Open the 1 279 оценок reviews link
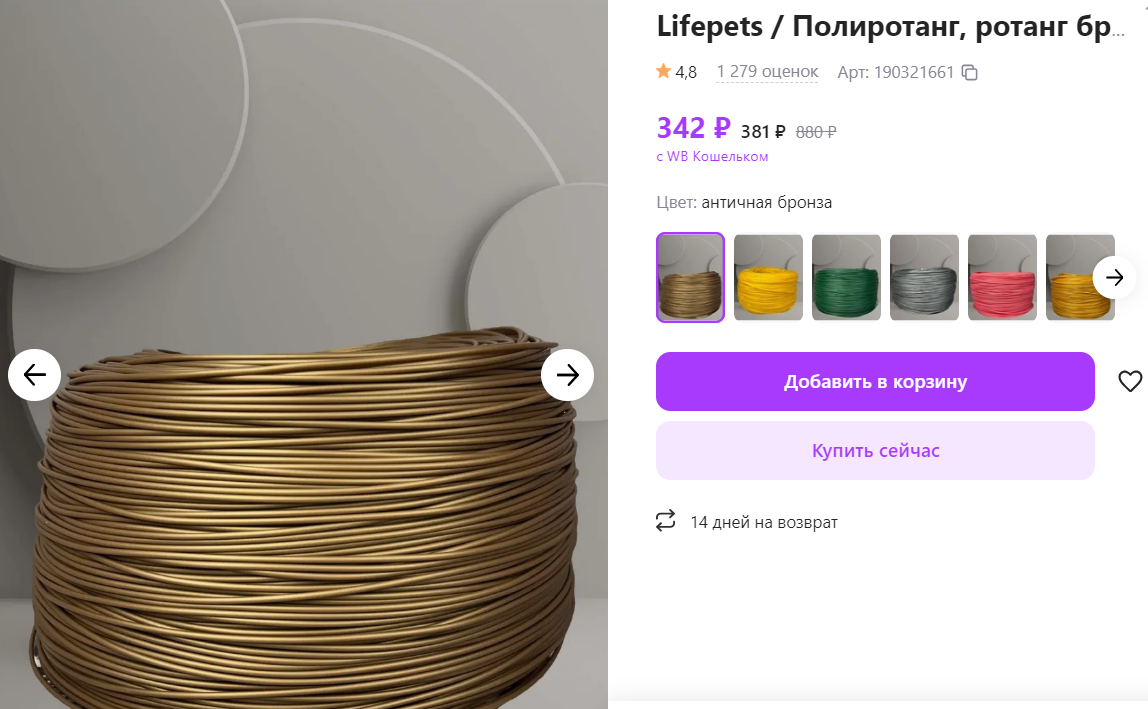1148x709 pixels. pyautogui.click(x=767, y=72)
